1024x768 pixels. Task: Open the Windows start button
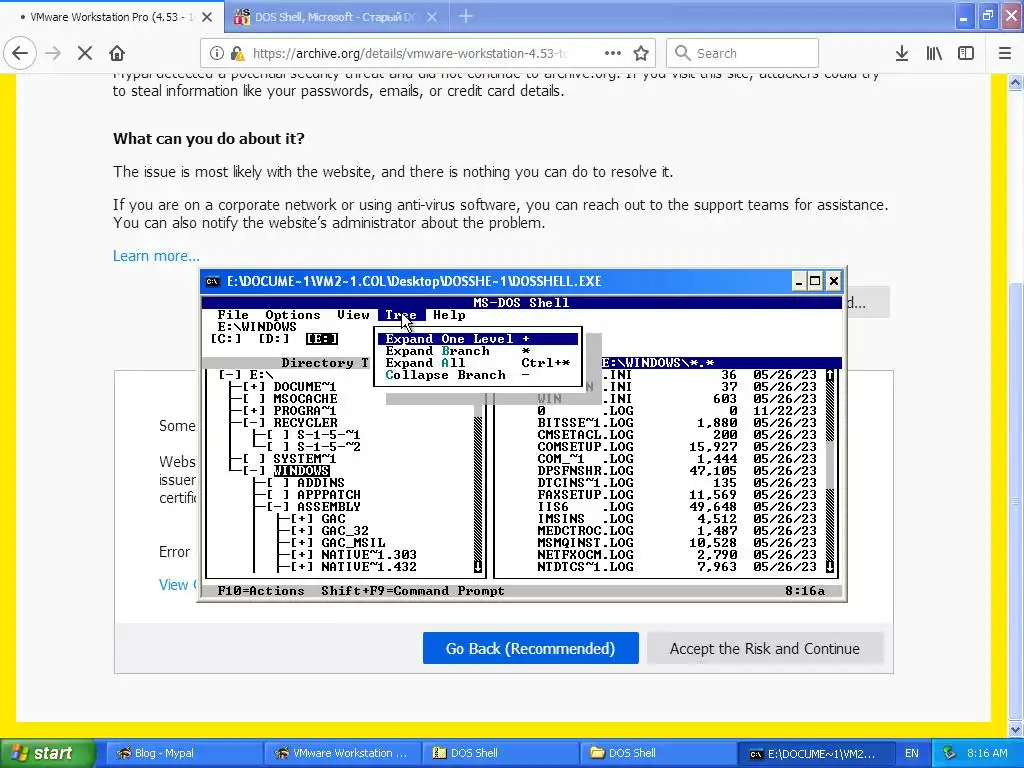point(47,753)
